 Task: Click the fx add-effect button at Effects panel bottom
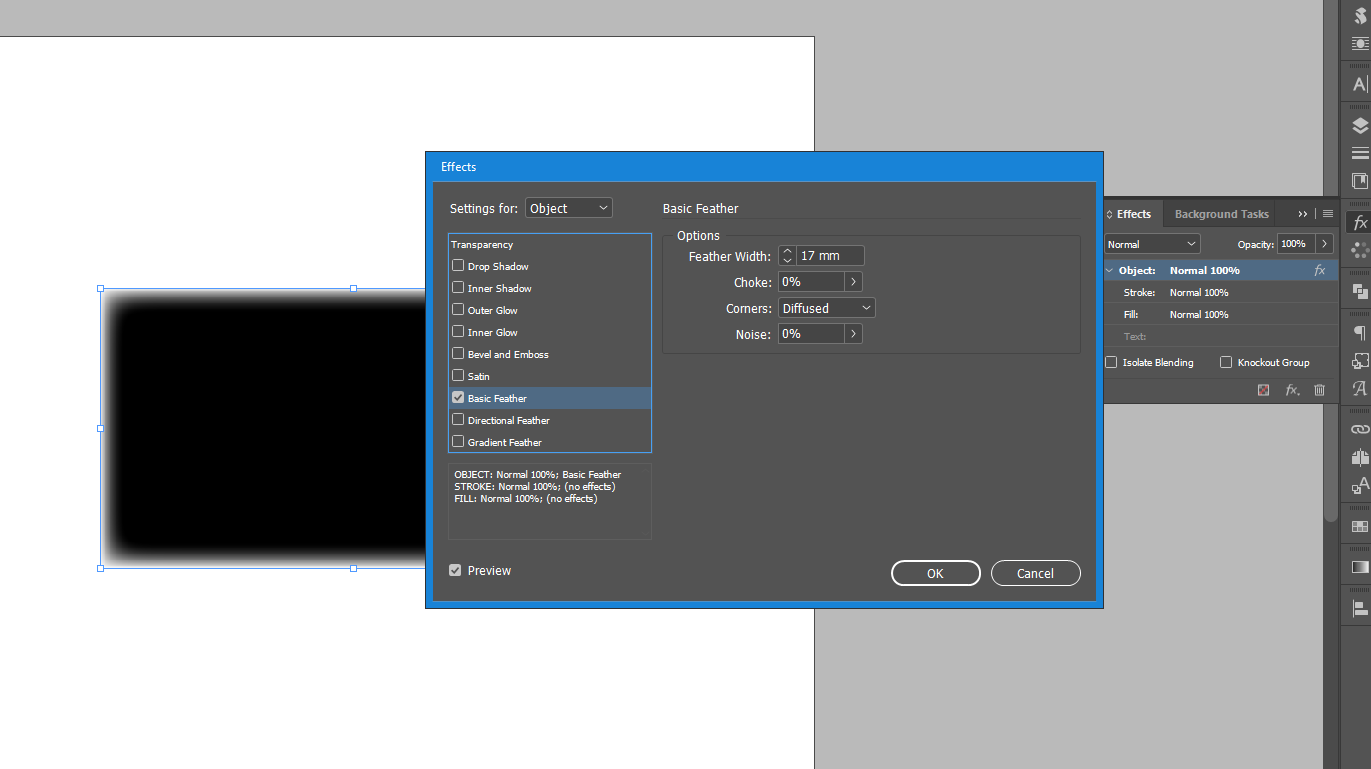pyautogui.click(x=1292, y=390)
